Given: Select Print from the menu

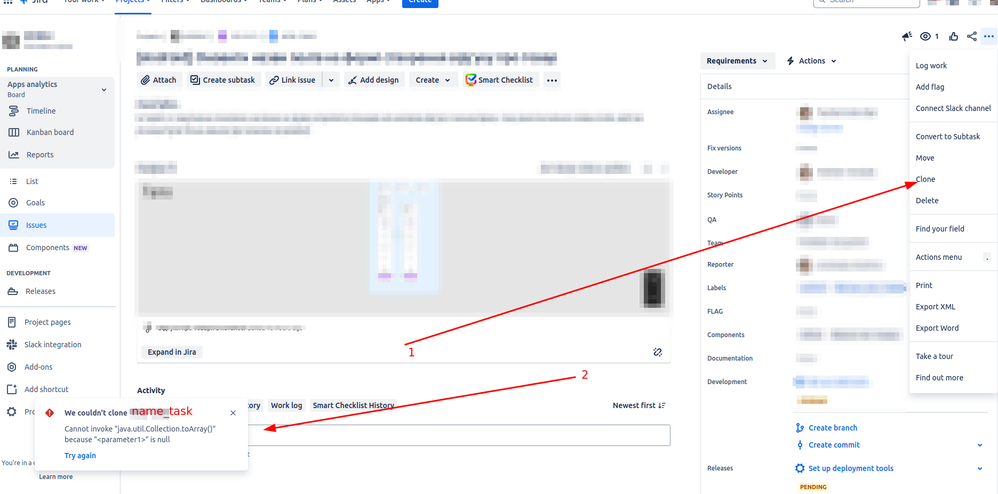Looking at the screenshot, I should [x=924, y=285].
